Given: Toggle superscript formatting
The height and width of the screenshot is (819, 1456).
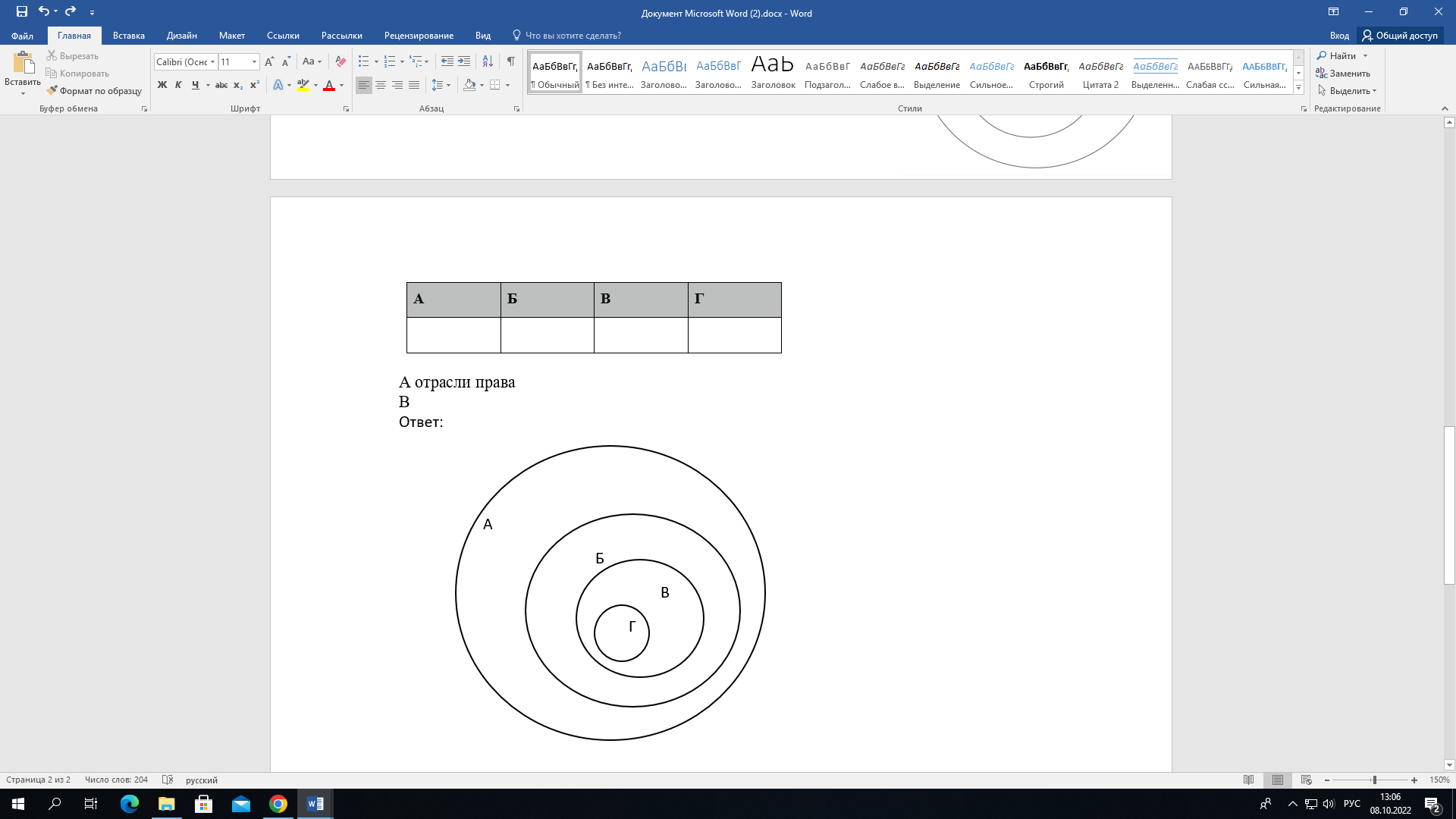Looking at the screenshot, I should coord(255,85).
